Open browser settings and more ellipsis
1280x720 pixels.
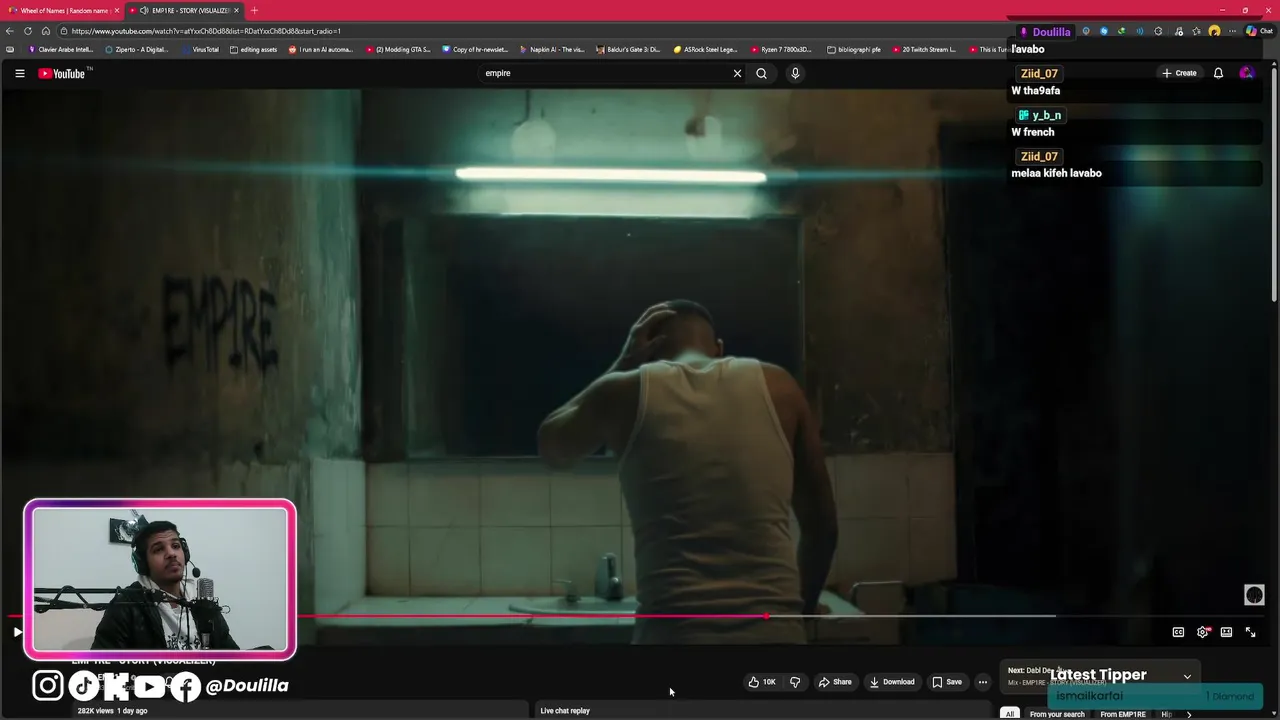(x=1232, y=31)
